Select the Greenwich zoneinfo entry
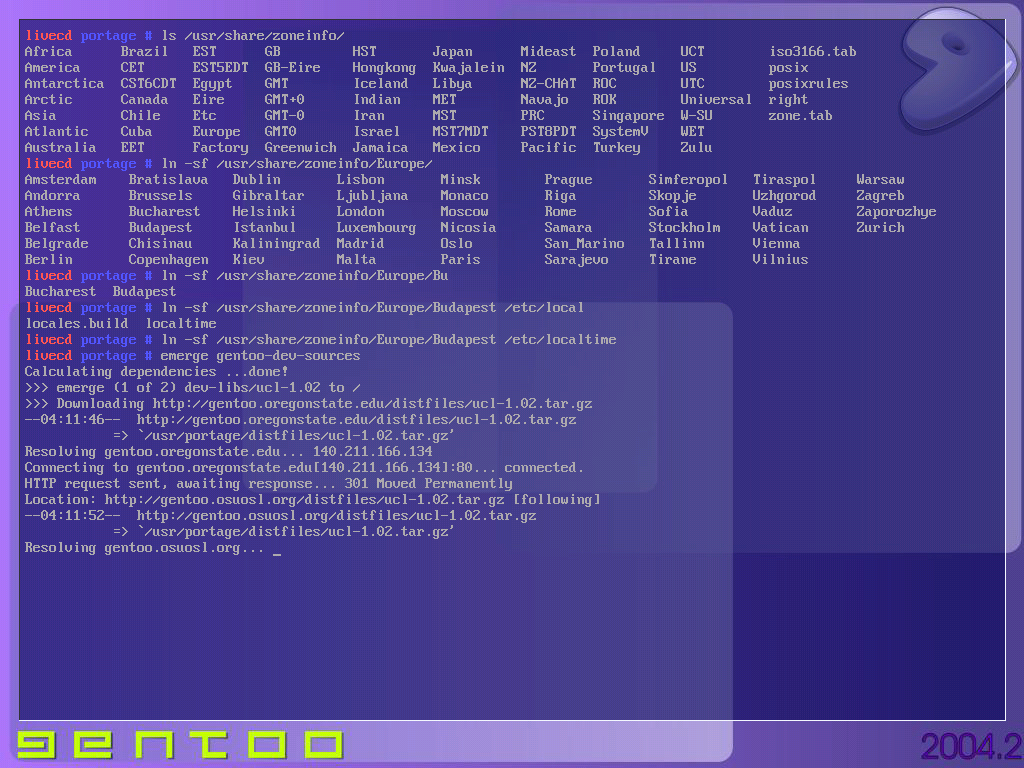Viewport: 1024px width, 768px height. 300,148
